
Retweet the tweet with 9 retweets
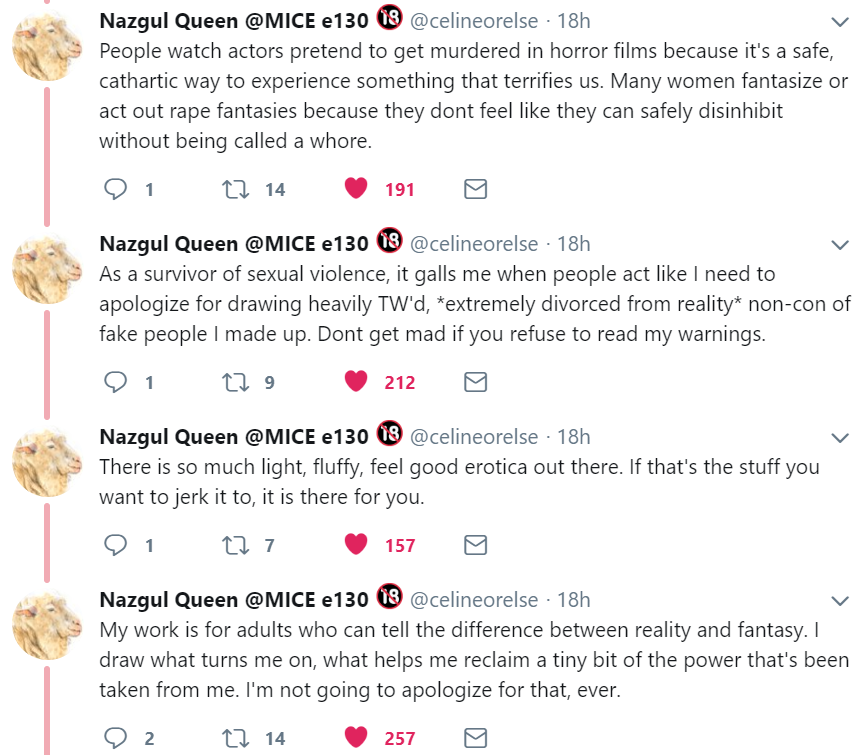point(237,382)
